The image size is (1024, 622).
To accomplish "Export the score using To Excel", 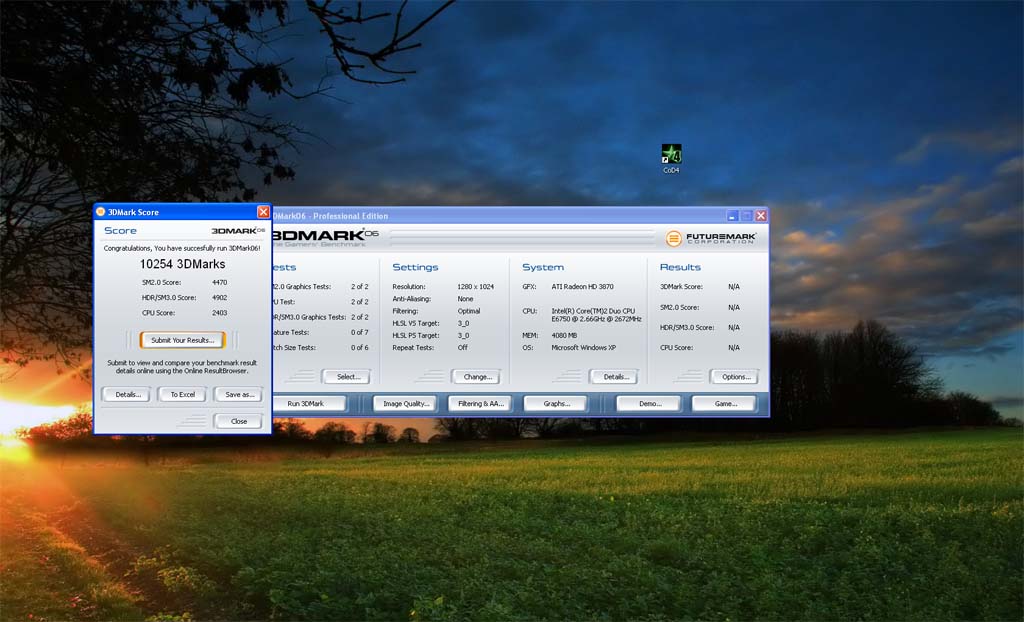I will [182, 394].
